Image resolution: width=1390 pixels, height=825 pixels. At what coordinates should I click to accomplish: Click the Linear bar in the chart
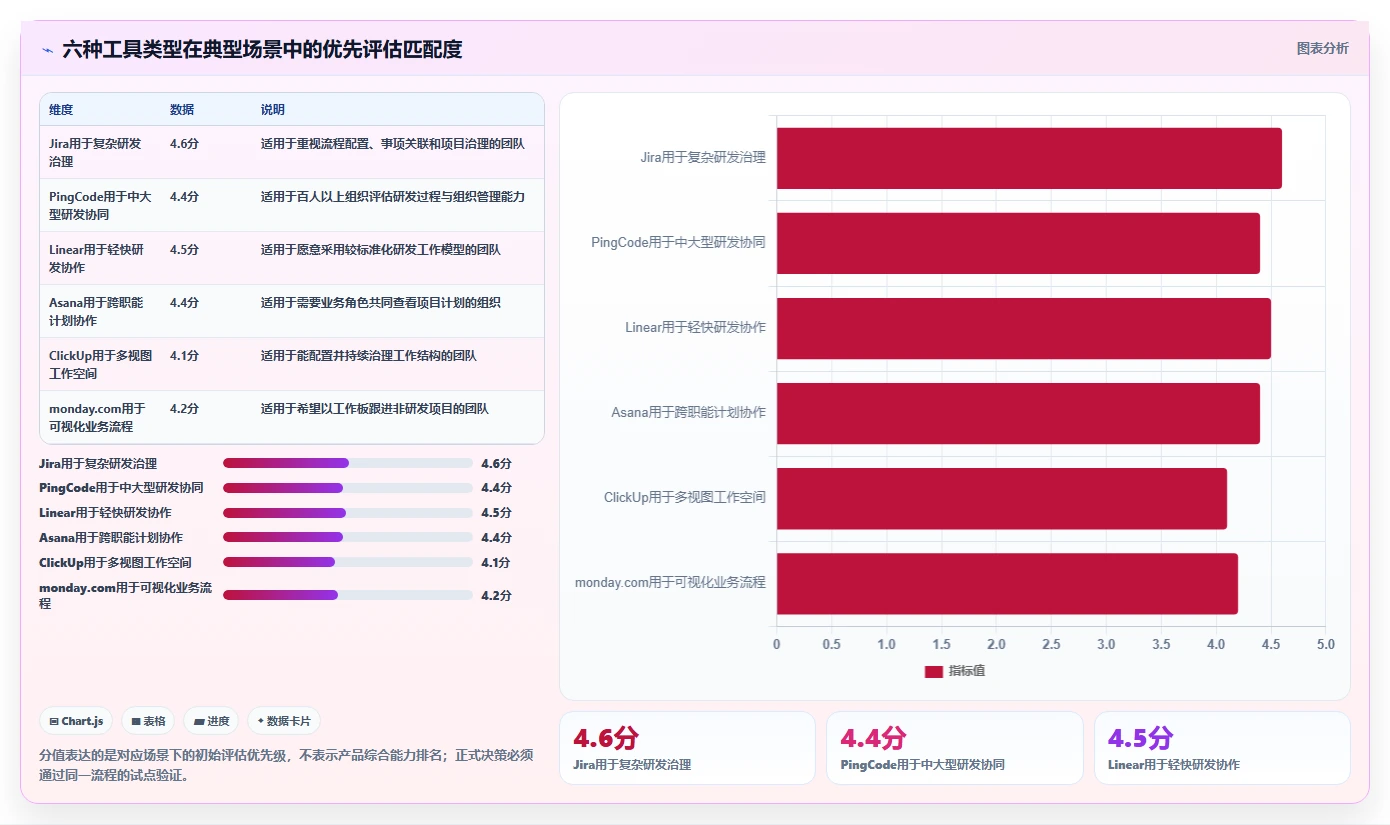coord(1024,328)
